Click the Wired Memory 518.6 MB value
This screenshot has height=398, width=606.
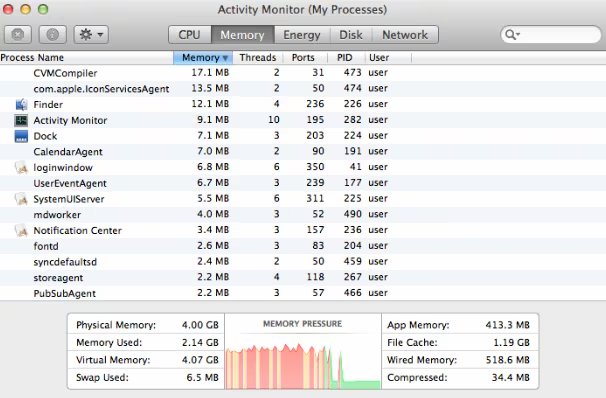coord(507,360)
